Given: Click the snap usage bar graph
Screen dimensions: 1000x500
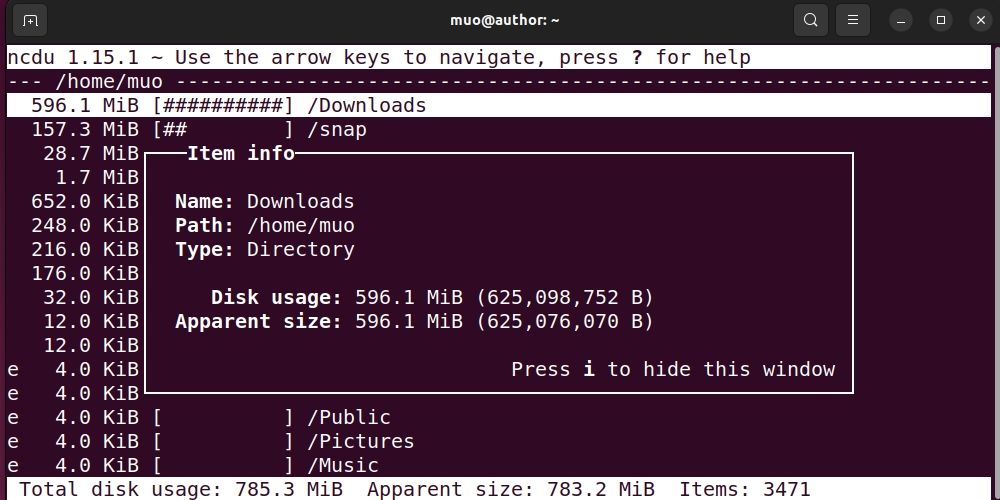Looking at the screenshot, I should (223, 129).
